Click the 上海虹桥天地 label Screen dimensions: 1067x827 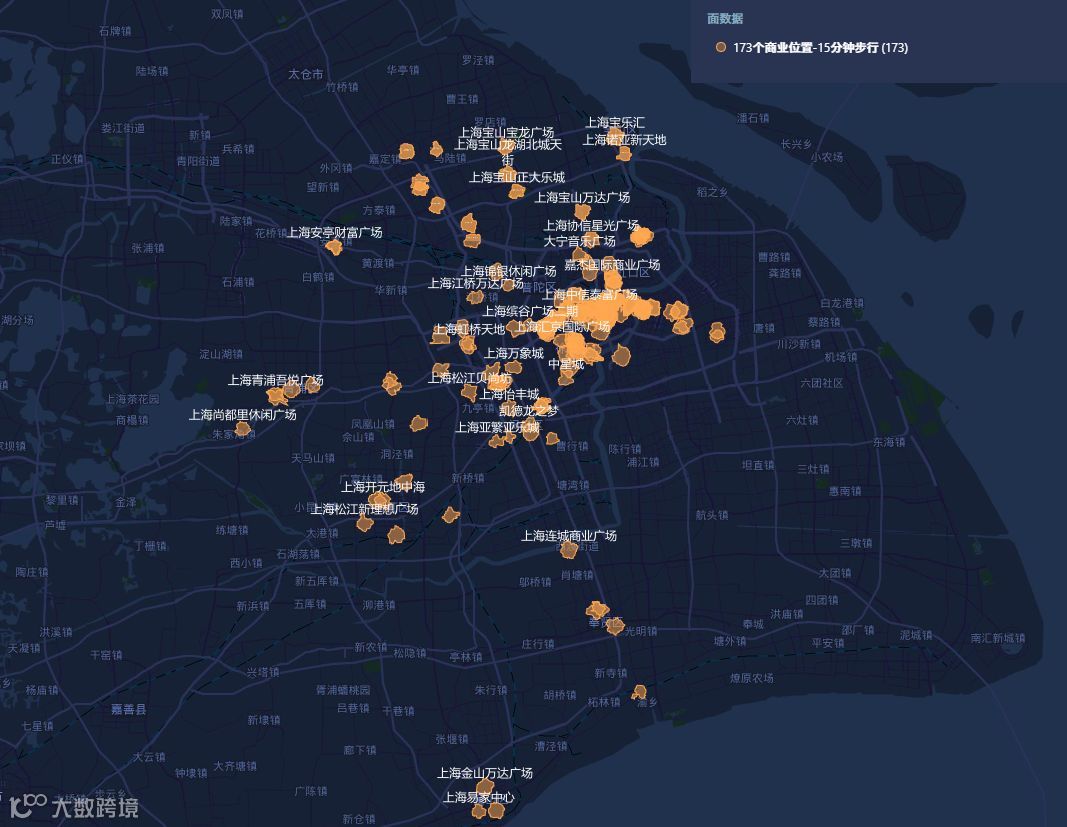[x=469, y=329]
